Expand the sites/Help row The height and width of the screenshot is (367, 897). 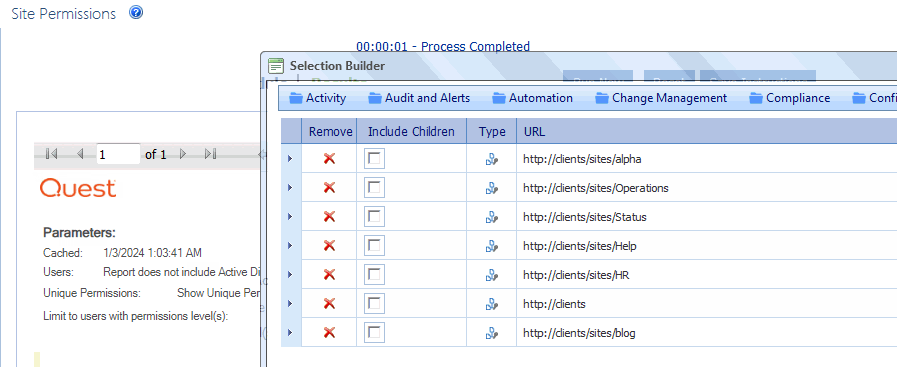tap(290, 246)
